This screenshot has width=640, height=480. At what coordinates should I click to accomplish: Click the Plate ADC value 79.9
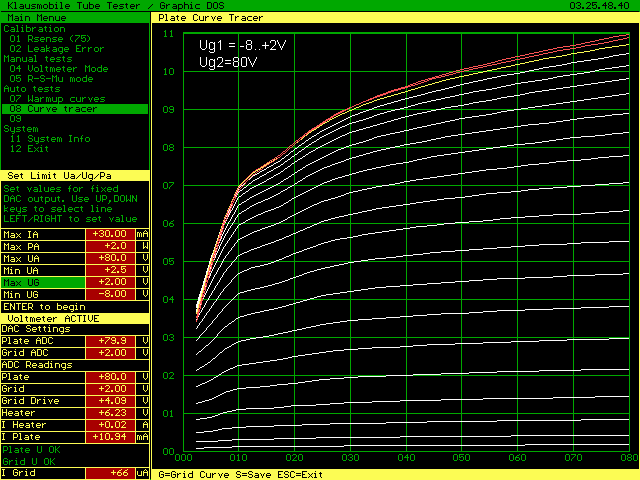[x=109, y=340]
